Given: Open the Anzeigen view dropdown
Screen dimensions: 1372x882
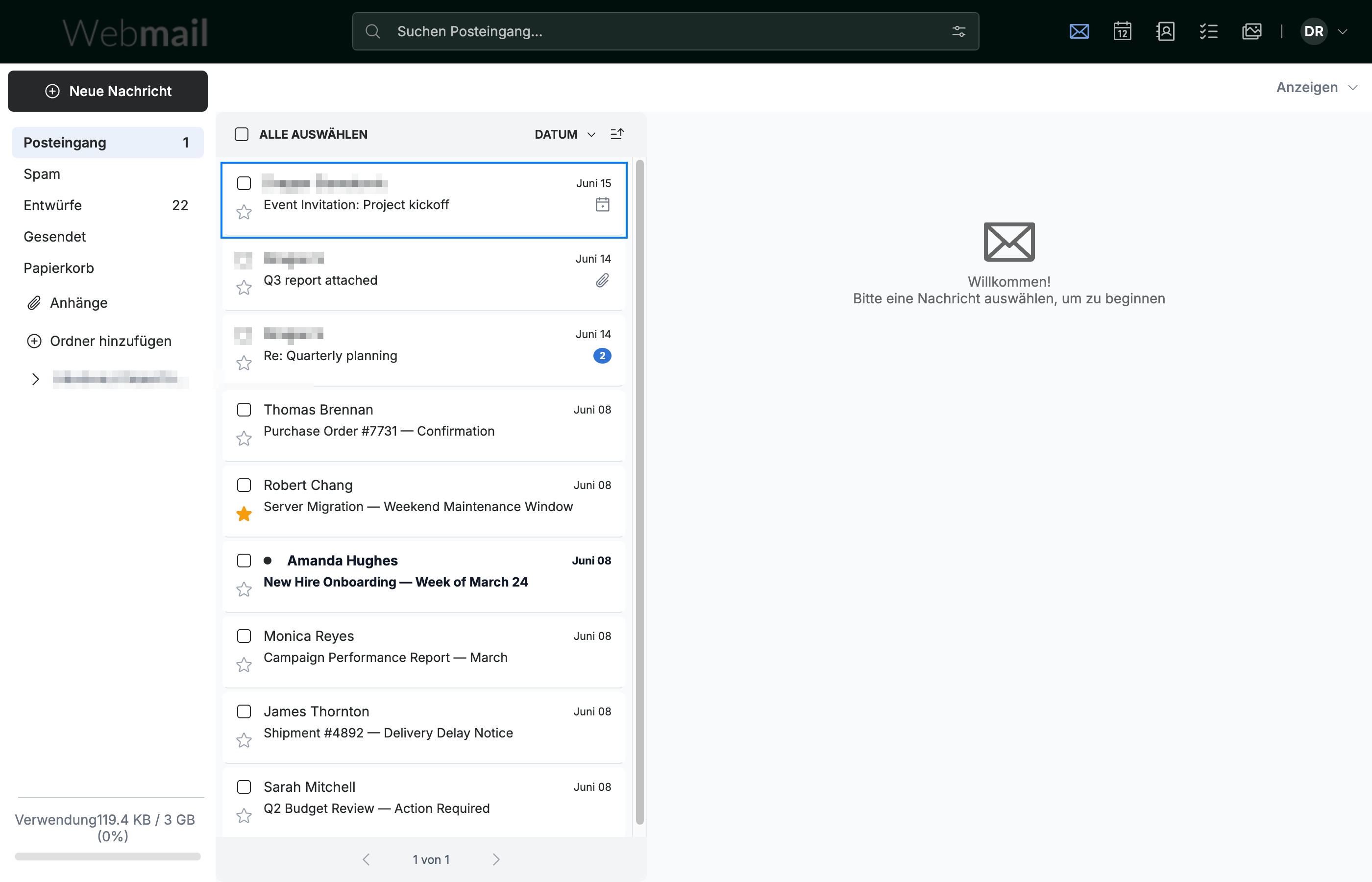Looking at the screenshot, I should (x=1317, y=87).
